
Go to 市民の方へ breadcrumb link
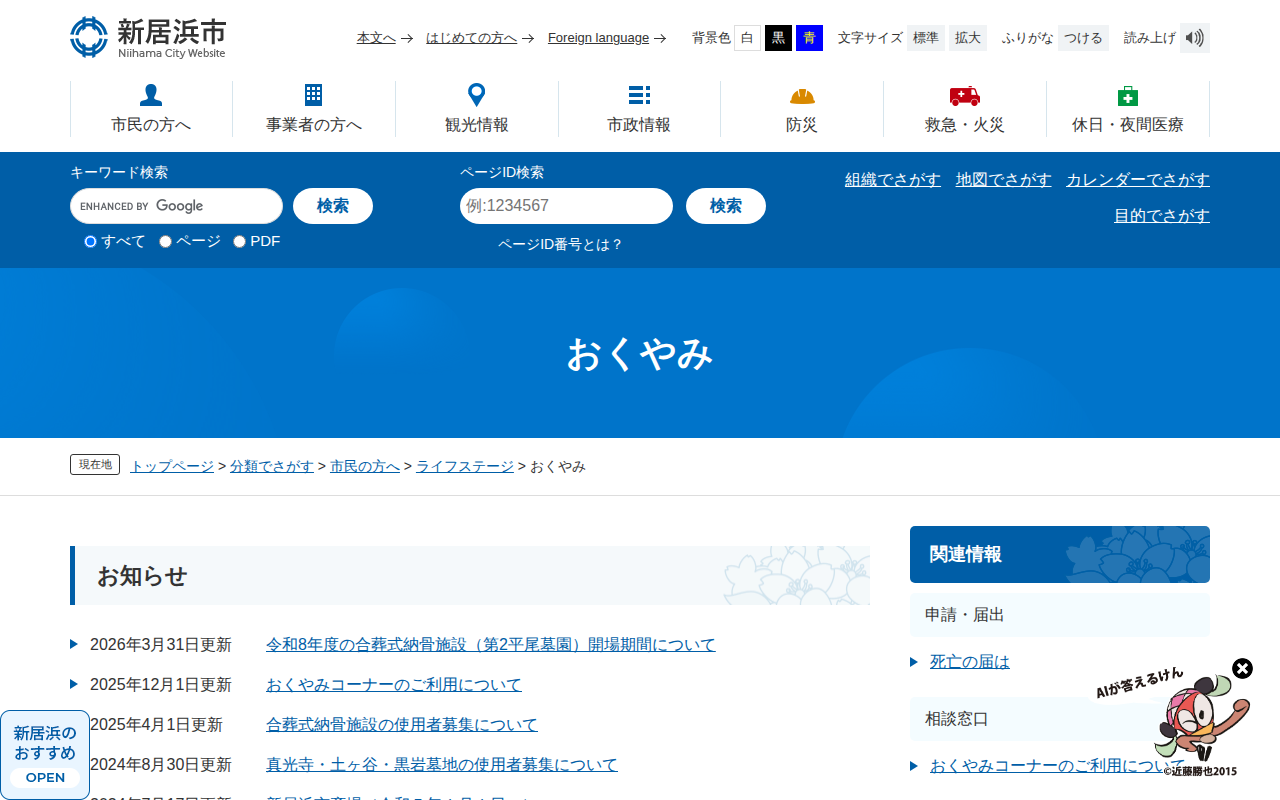pos(365,466)
